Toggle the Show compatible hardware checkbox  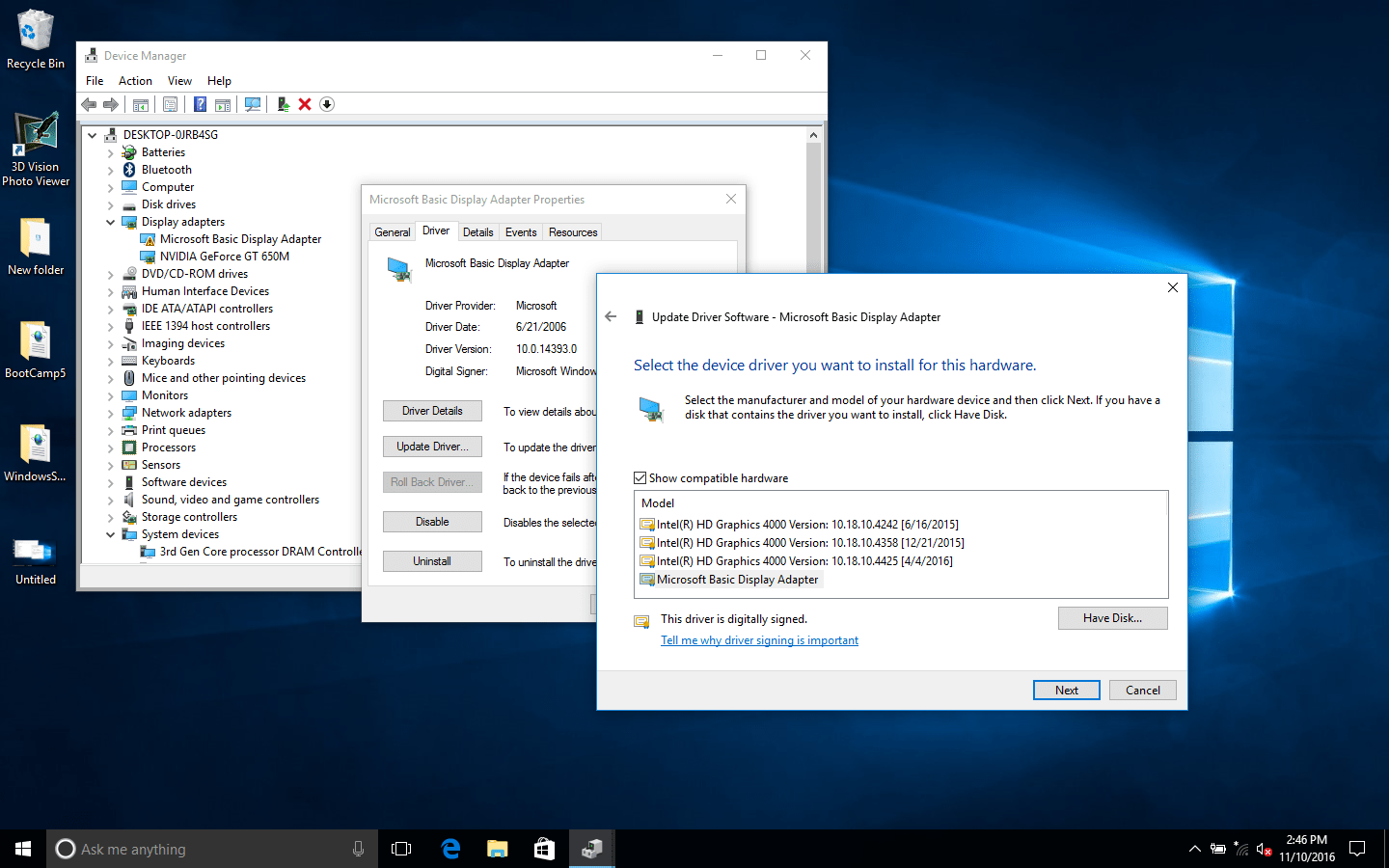coord(640,477)
